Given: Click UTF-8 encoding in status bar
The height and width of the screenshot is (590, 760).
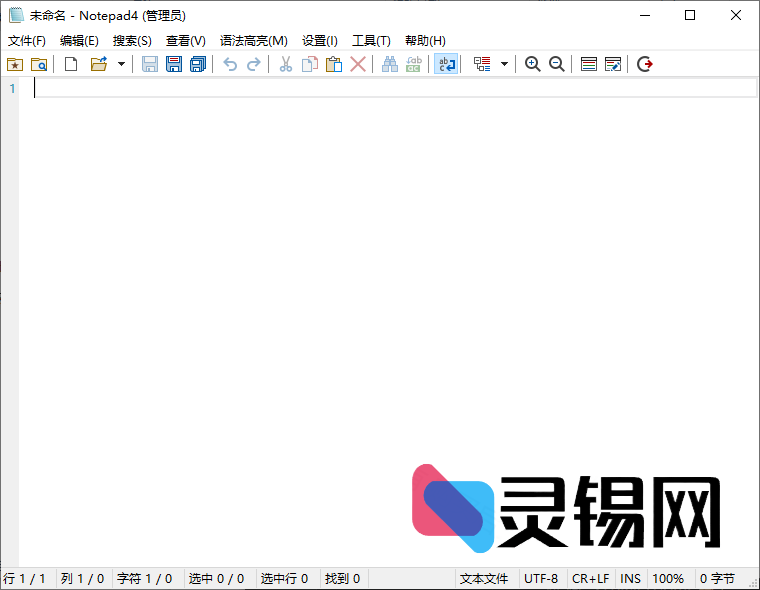Looking at the screenshot, I should tap(541, 578).
